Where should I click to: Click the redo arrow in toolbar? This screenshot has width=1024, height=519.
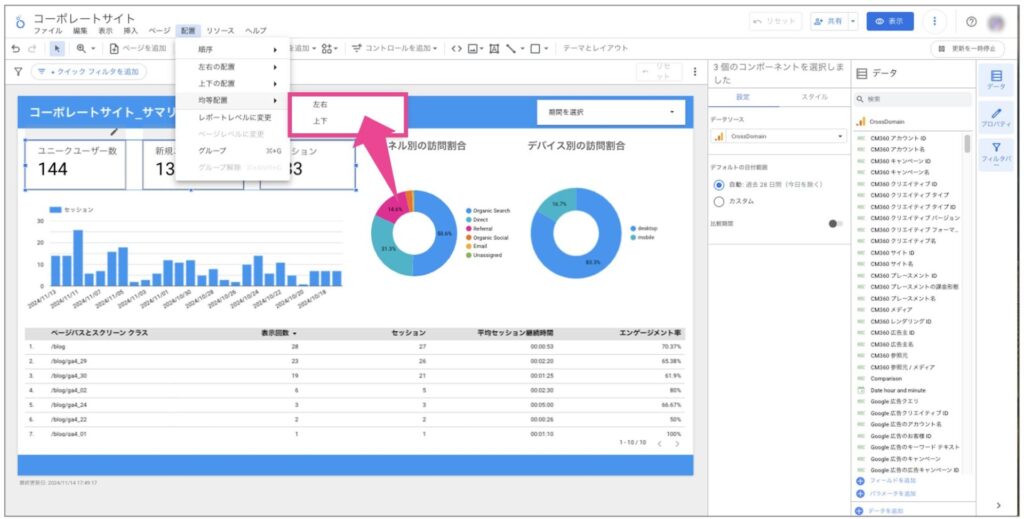32,48
